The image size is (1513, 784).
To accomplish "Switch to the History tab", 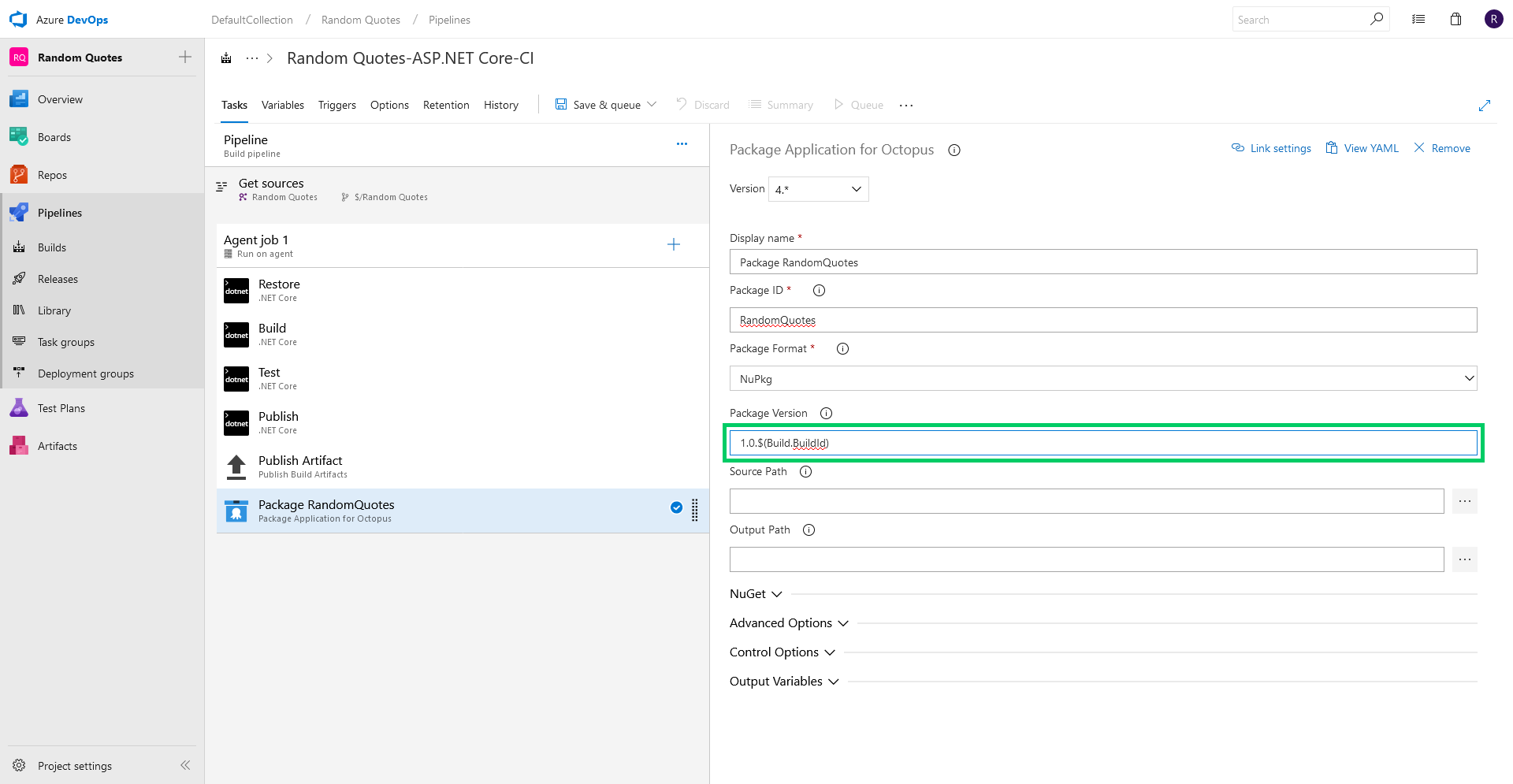I will [x=501, y=105].
